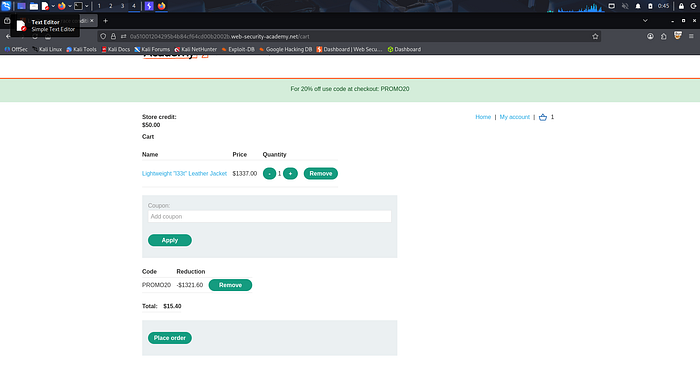
Task: Open the Firefox hamburger menu
Action: coord(691,37)
